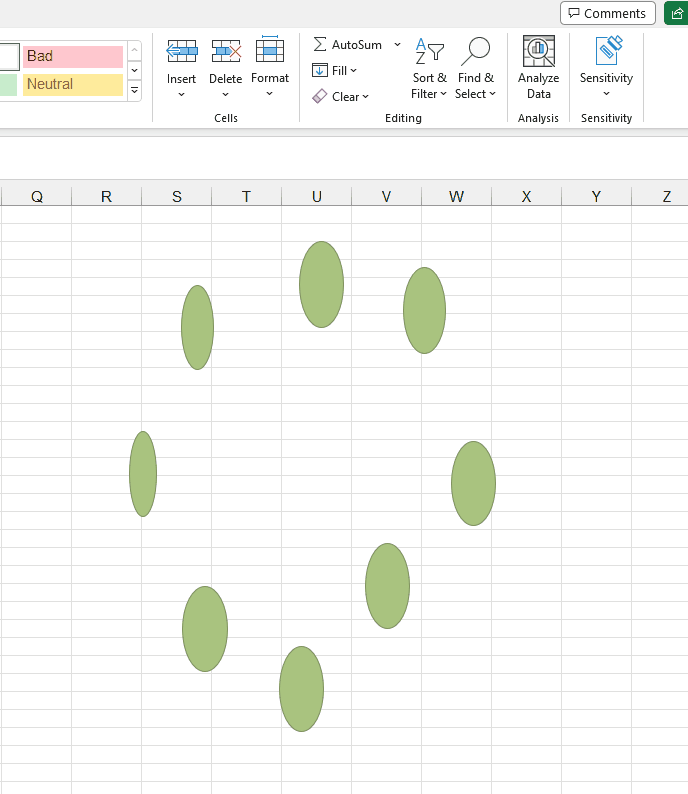This screenshot has height=794, width=688.
Task: Apply the Bad cell style
Action: point(73,56)
